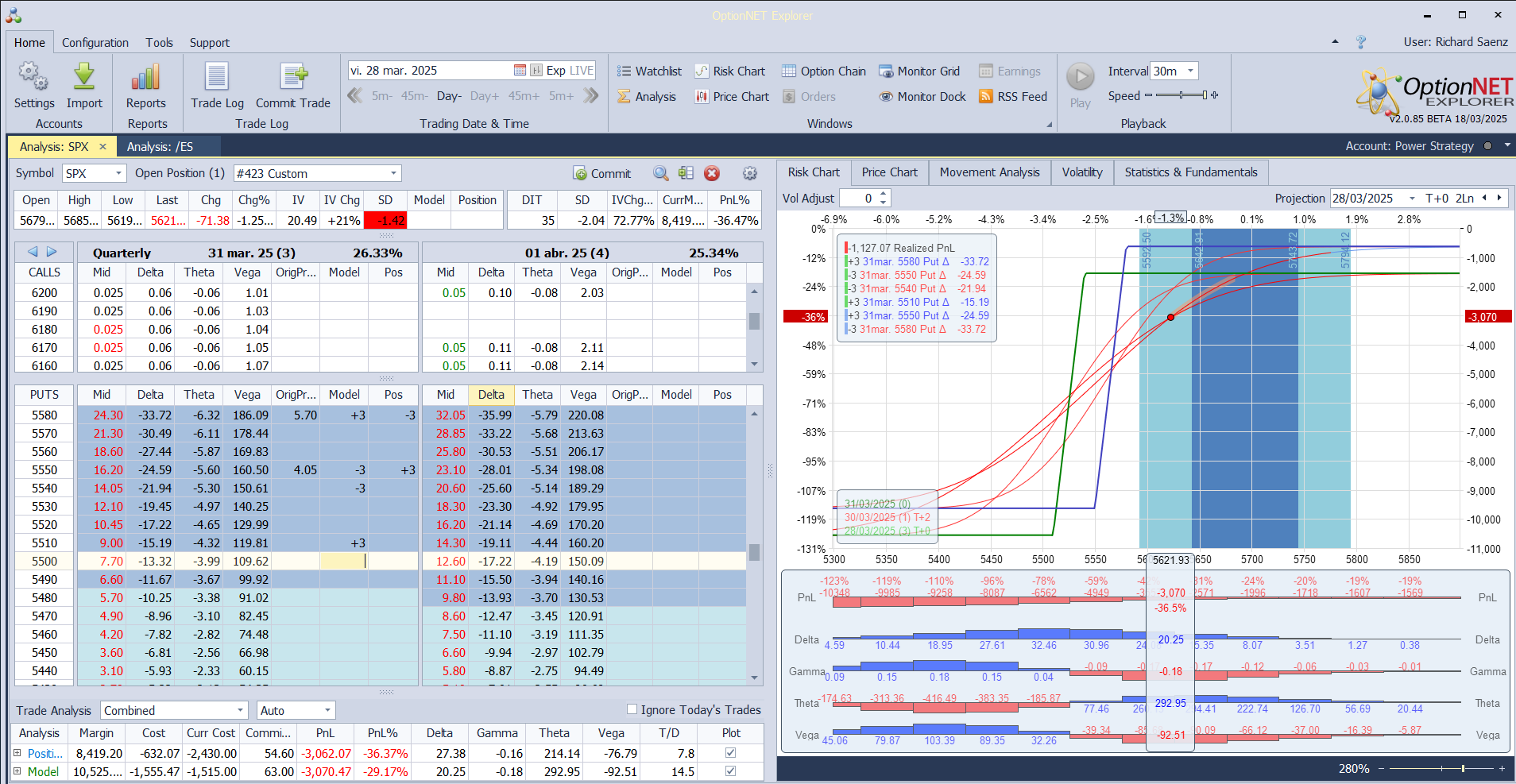Image resolution: width=1516 pixels, height=784 pixels.
Task: Toggle the Plot checkbox for Position row
Action: click(731, 753)
